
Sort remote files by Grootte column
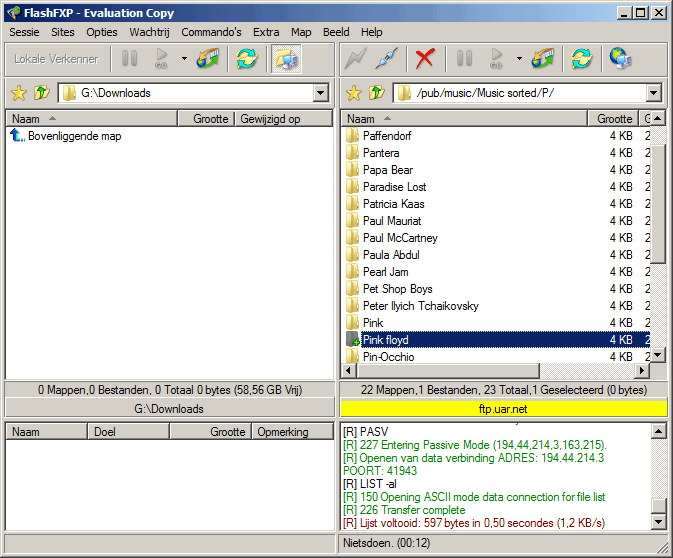click(613, 118)
